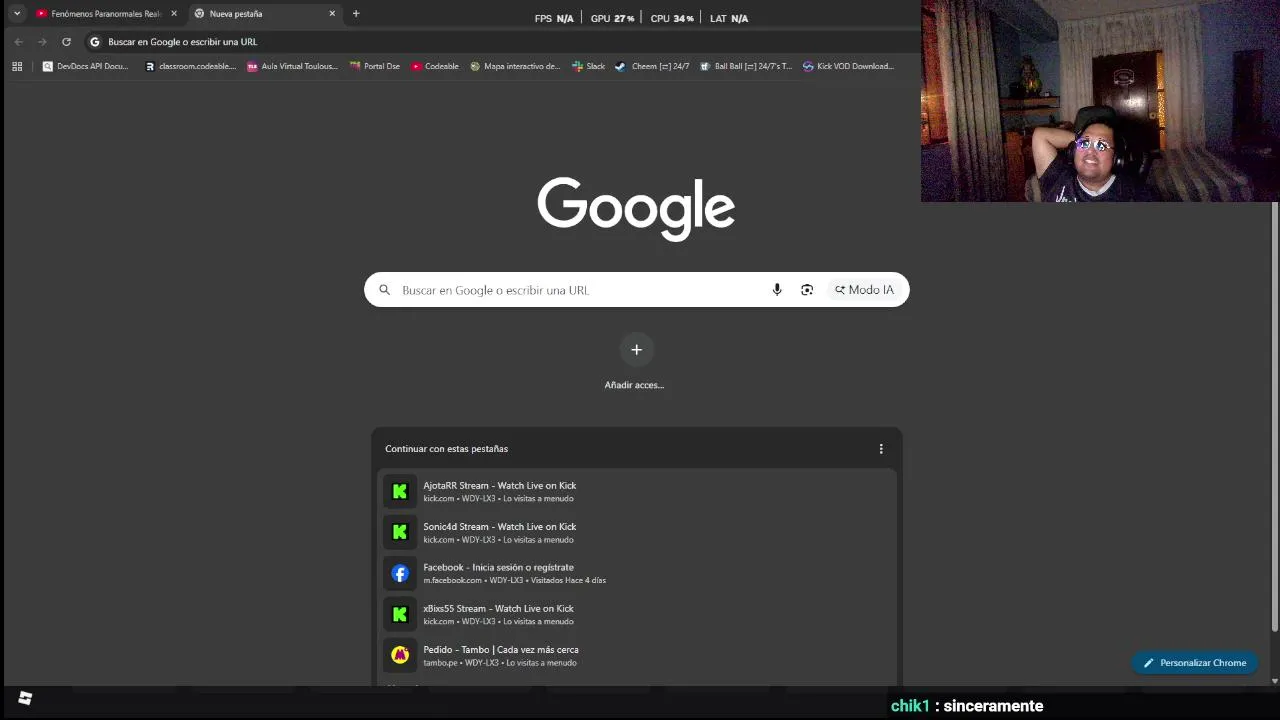
Task: Activate Modo IA button
Action: 864,290
